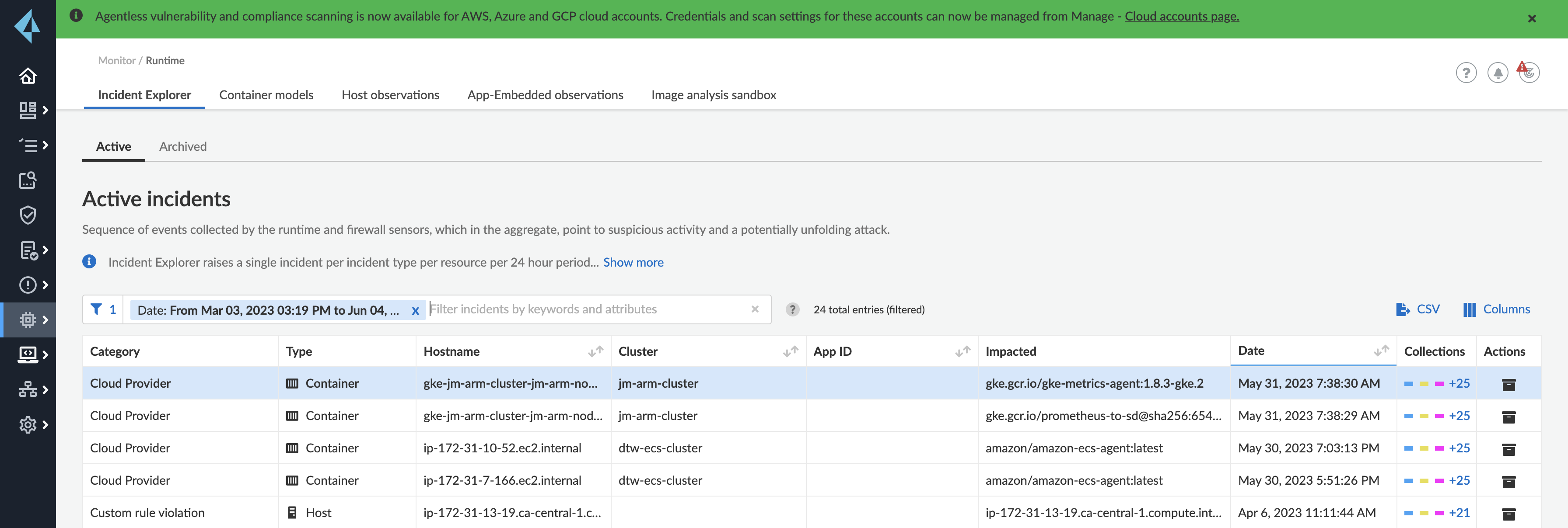
Task: Click the Defend shield sidebar icon
Action: [28, 215]
